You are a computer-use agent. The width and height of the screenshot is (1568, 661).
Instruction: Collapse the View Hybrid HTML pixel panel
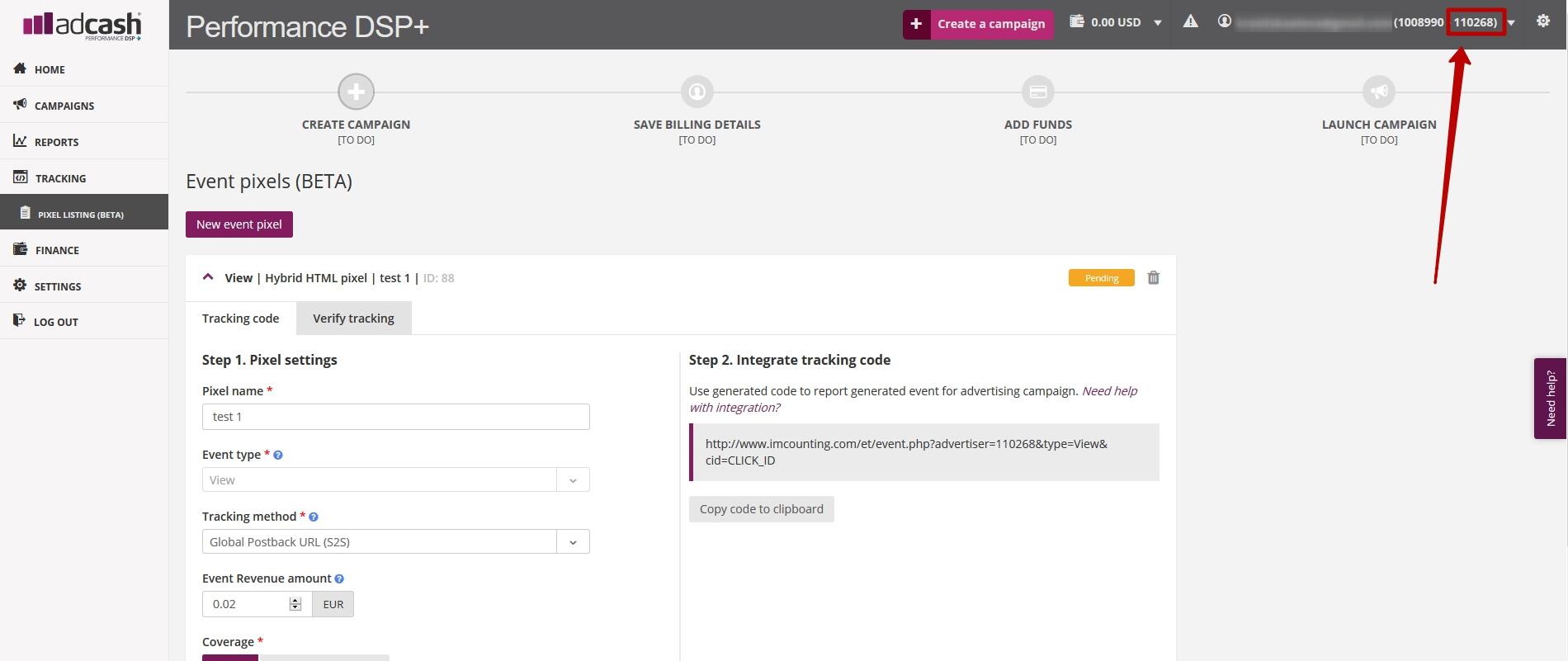tap(208, 278)
